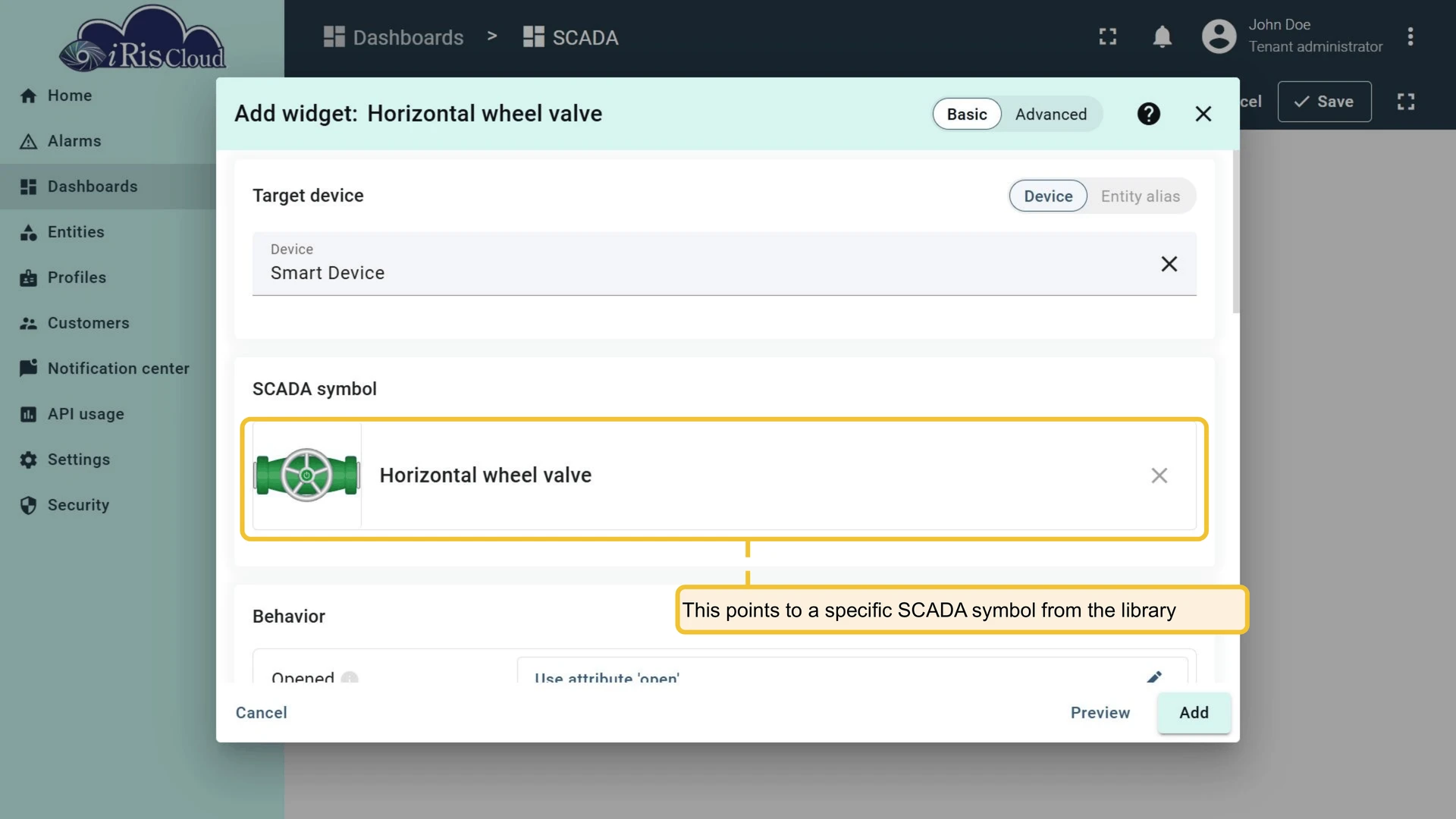Toggle fullscreen in the top bar
1456x819 pixels.
pyautogui.click(x=1108, y=36)
